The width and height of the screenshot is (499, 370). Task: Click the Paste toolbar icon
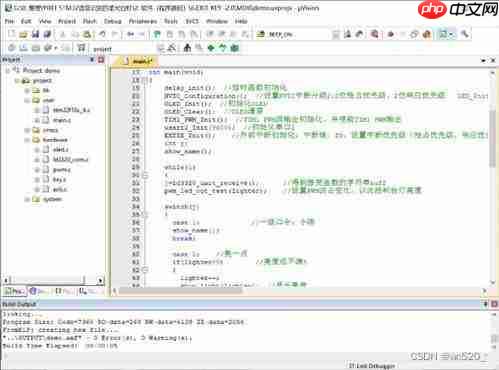[x=87, y=34]
